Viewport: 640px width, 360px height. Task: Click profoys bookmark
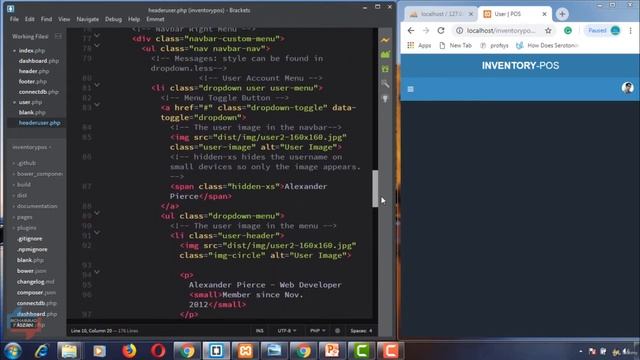click(x=494, y=45)
